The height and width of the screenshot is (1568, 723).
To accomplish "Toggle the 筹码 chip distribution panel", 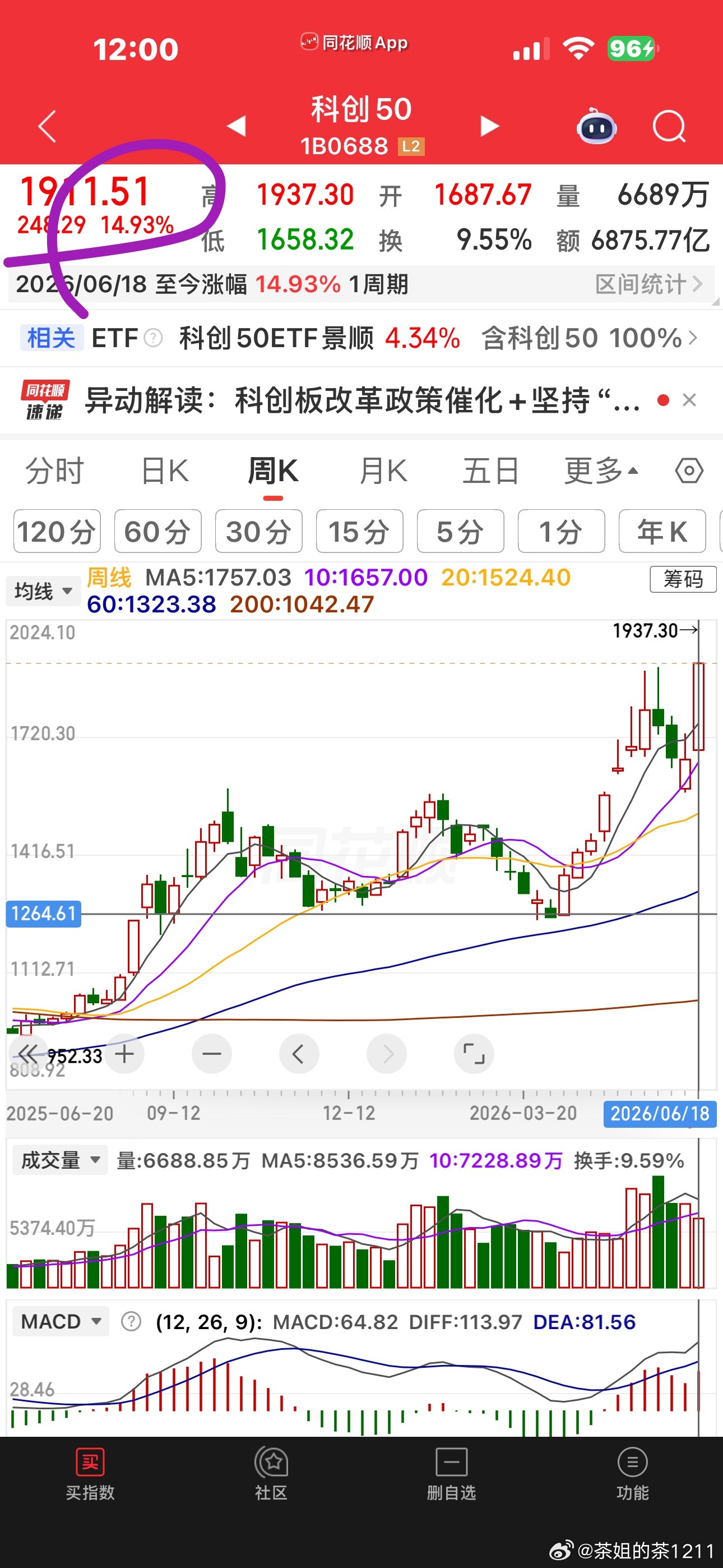I will coord(683,578).
